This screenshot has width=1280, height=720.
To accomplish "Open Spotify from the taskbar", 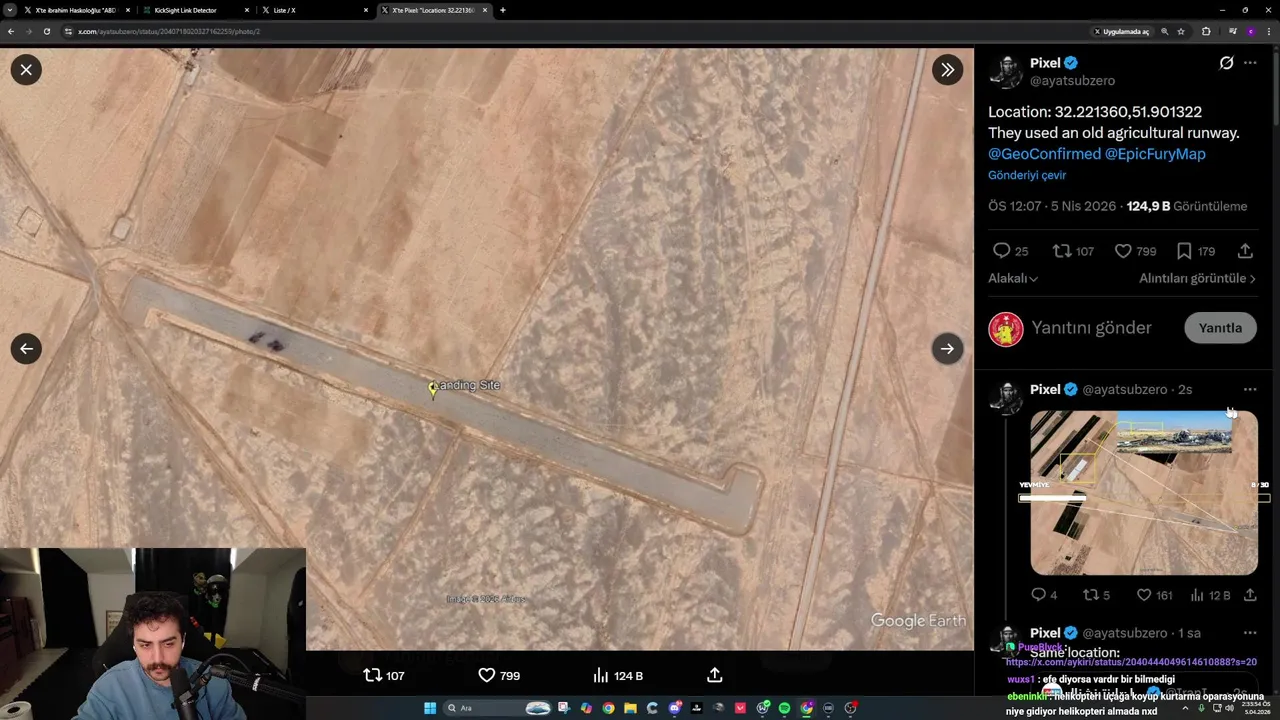I will click(784, 708).
